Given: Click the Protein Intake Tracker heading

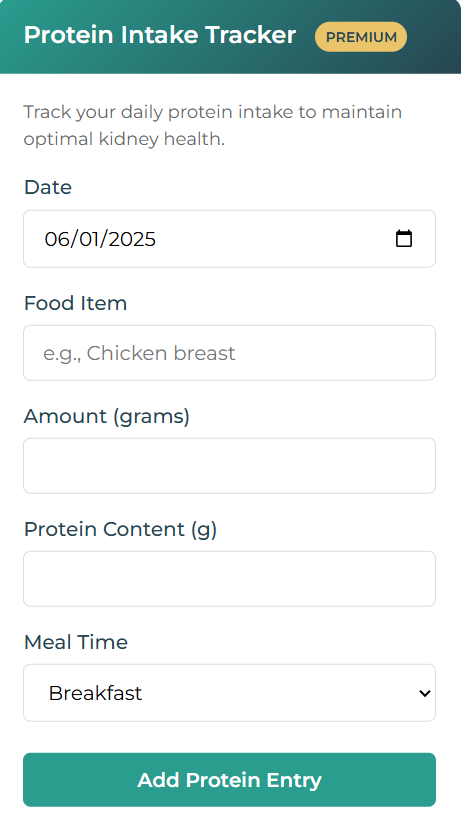Looking at the screenshot, I should tap(160, 35).
